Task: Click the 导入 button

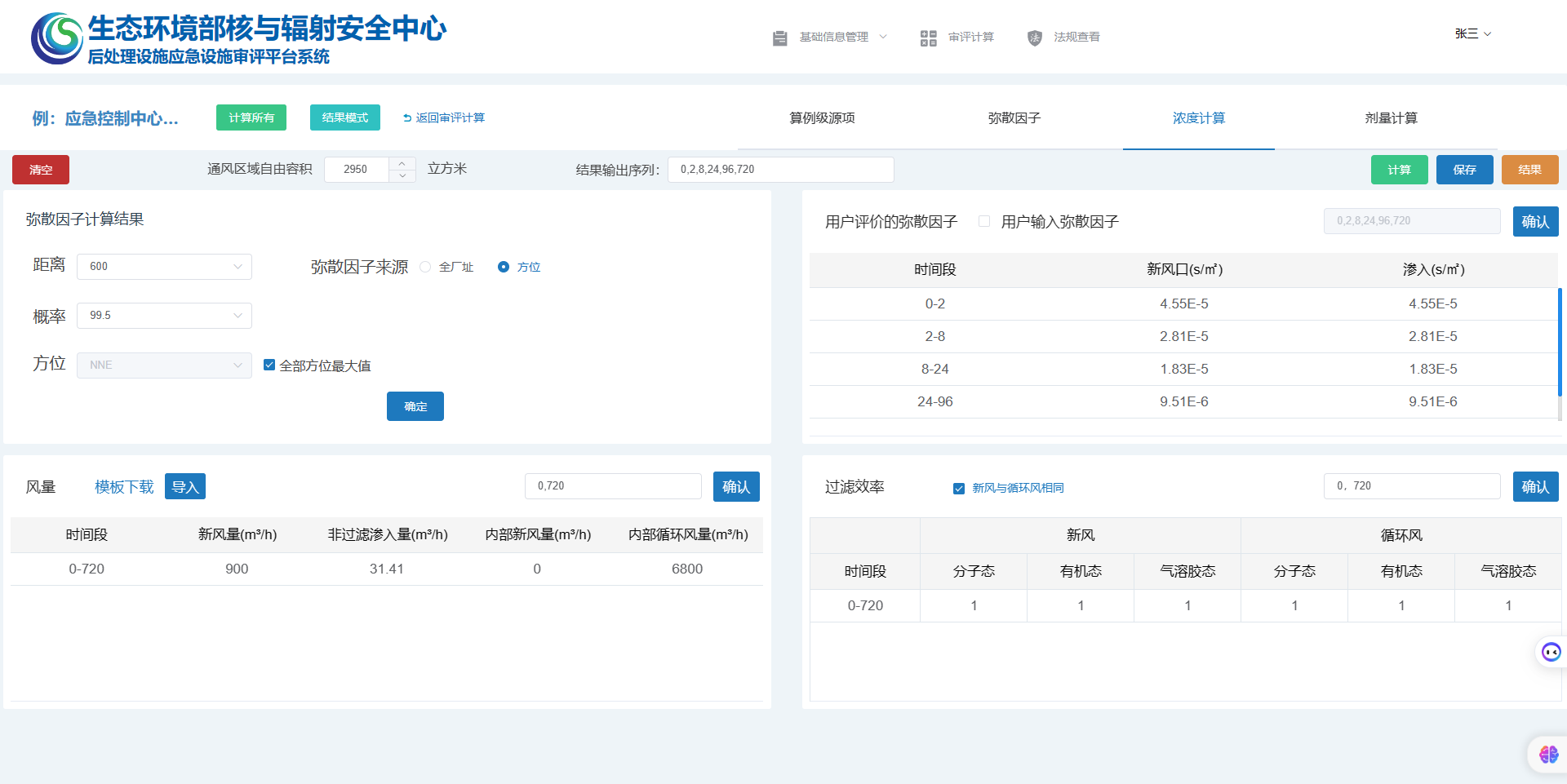Action: (185, 486)
